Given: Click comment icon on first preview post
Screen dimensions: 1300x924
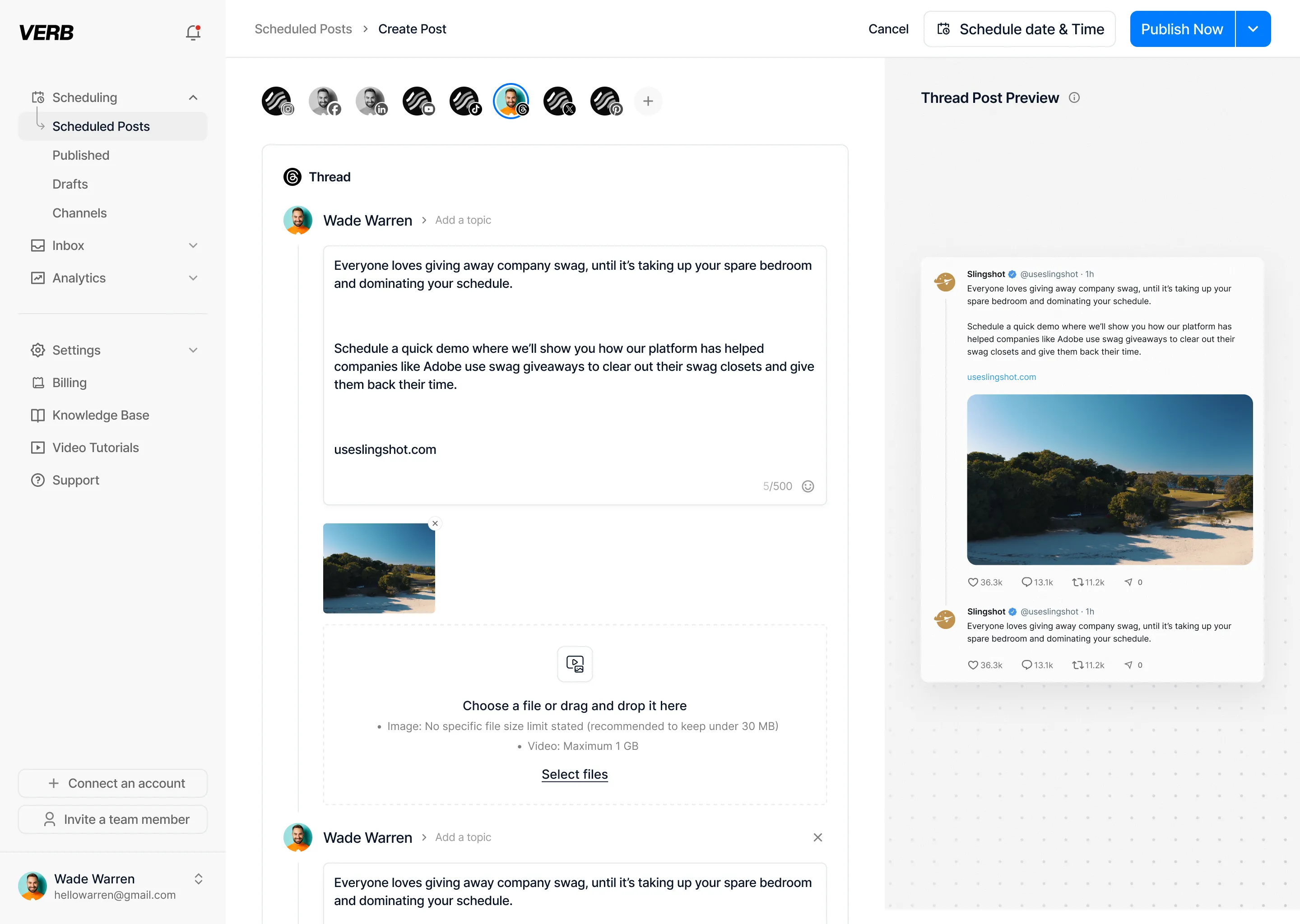Looking at the screenshot, I should tap(1027, 582).
